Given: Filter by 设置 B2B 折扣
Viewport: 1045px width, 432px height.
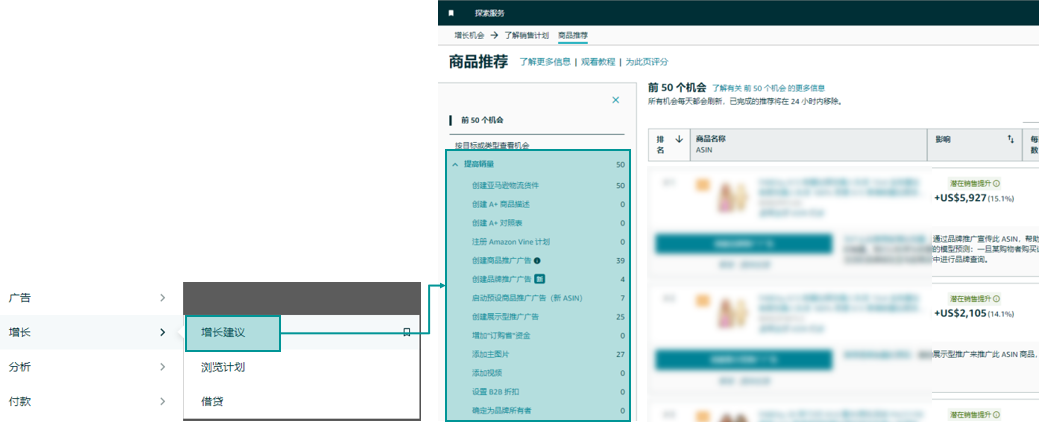Looking at the screenshot, I should pos(495,392).
